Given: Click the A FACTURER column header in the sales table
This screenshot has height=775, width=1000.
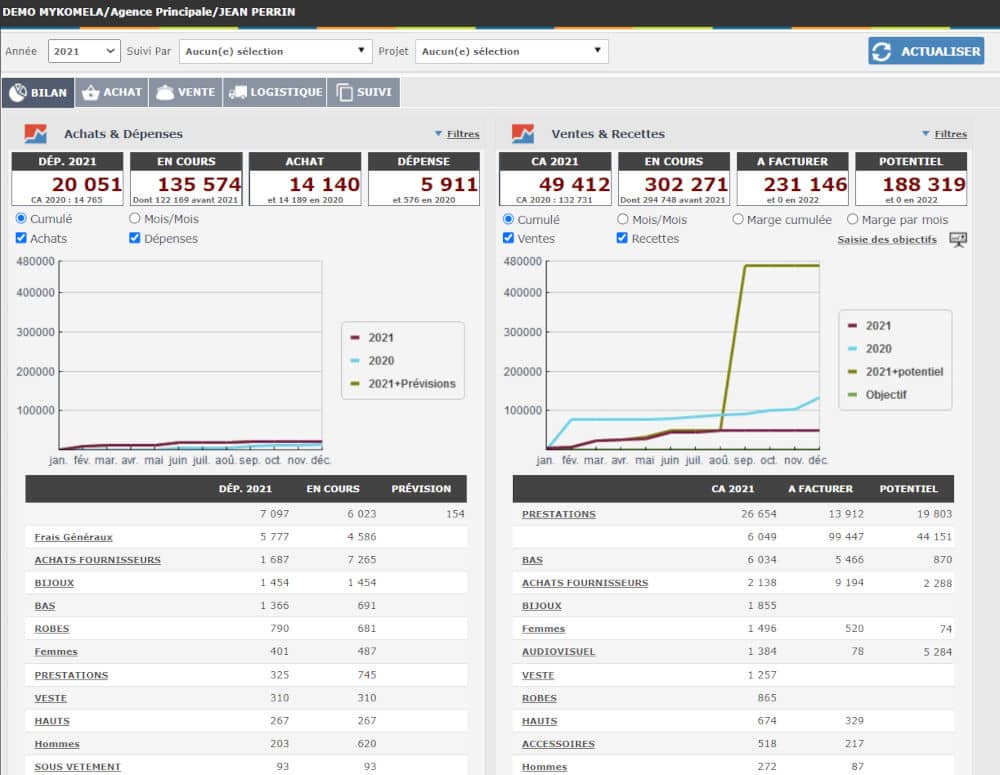Looking at the screenshot, I should click(x=820, y=489).
